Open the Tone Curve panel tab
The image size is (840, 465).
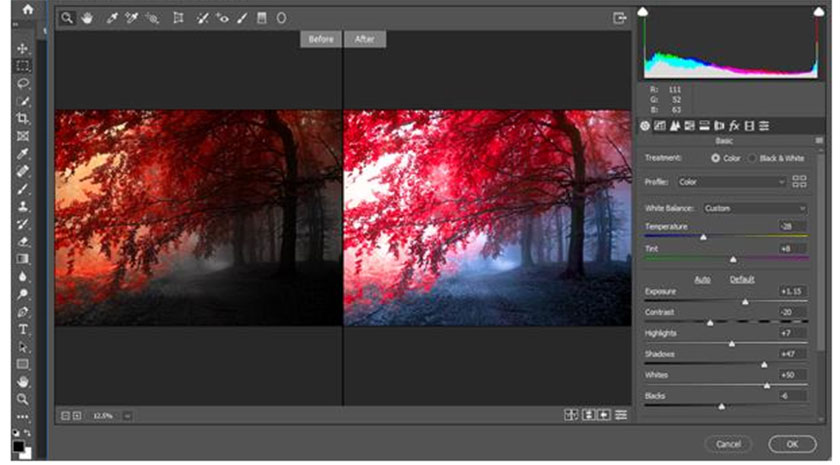[x=660, y=126]
